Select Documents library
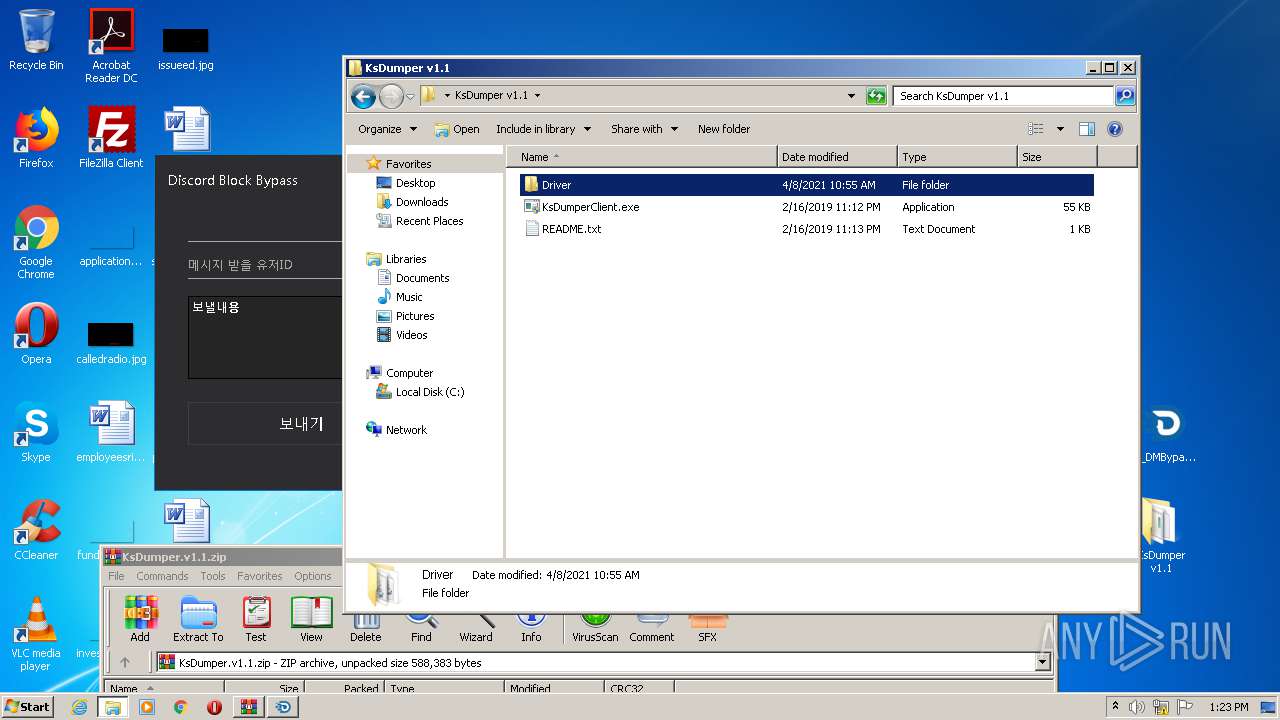Image resolution: width=1280 pixels, height=720 pixels. 412,278
